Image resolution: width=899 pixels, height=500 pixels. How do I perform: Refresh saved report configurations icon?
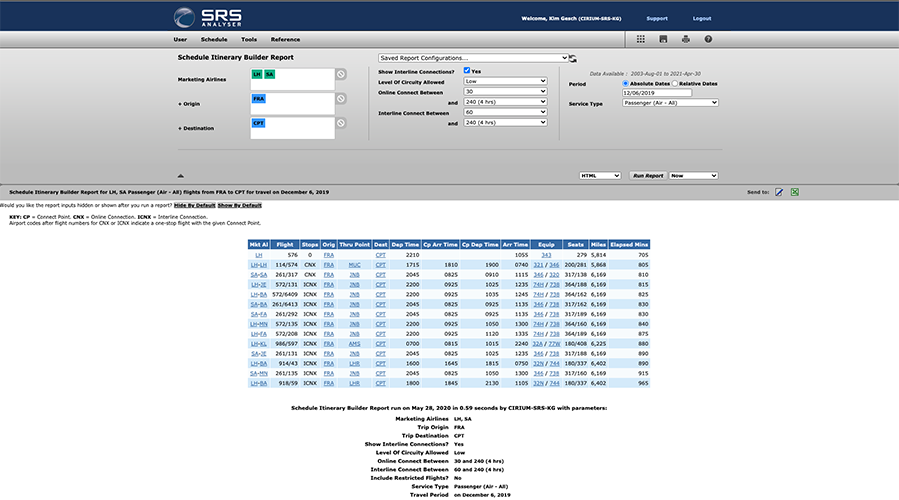(x=573, y=58)
